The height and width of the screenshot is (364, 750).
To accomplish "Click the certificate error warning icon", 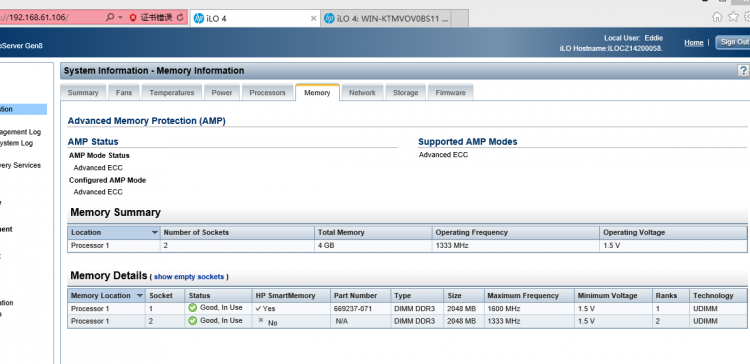I will tap(133, 18).
